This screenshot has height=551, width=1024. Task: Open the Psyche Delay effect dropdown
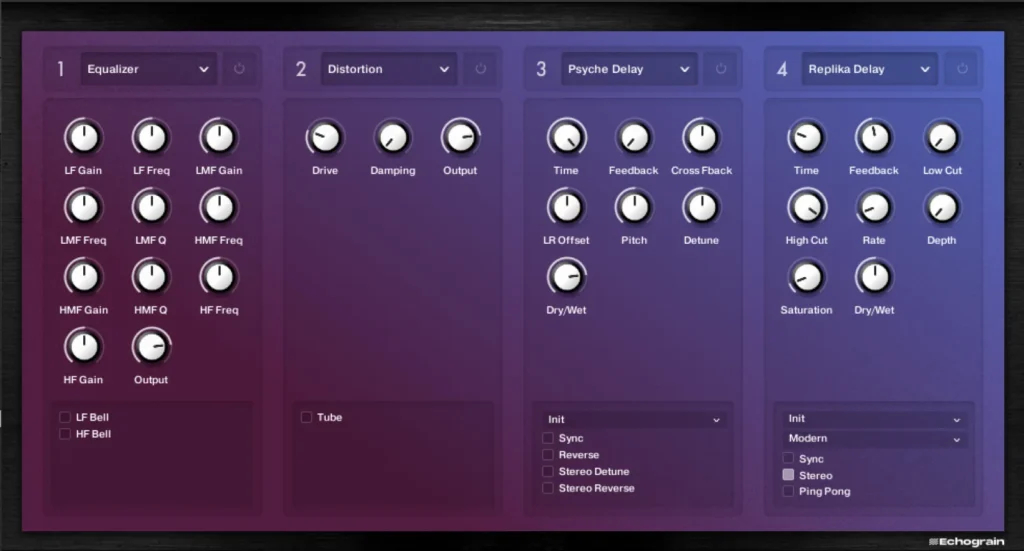click(x=629, y=69)
